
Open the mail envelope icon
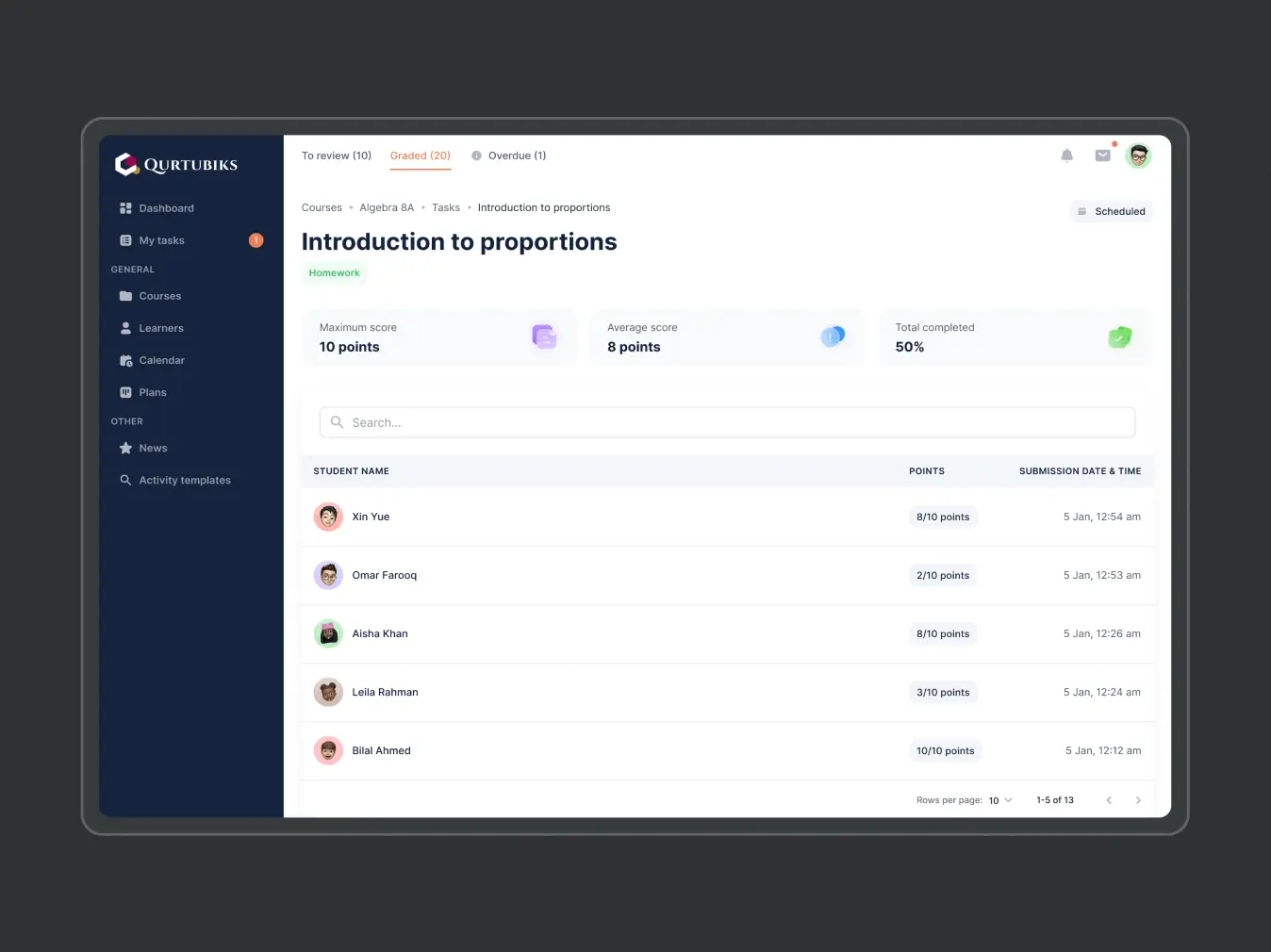(1102, 156)
